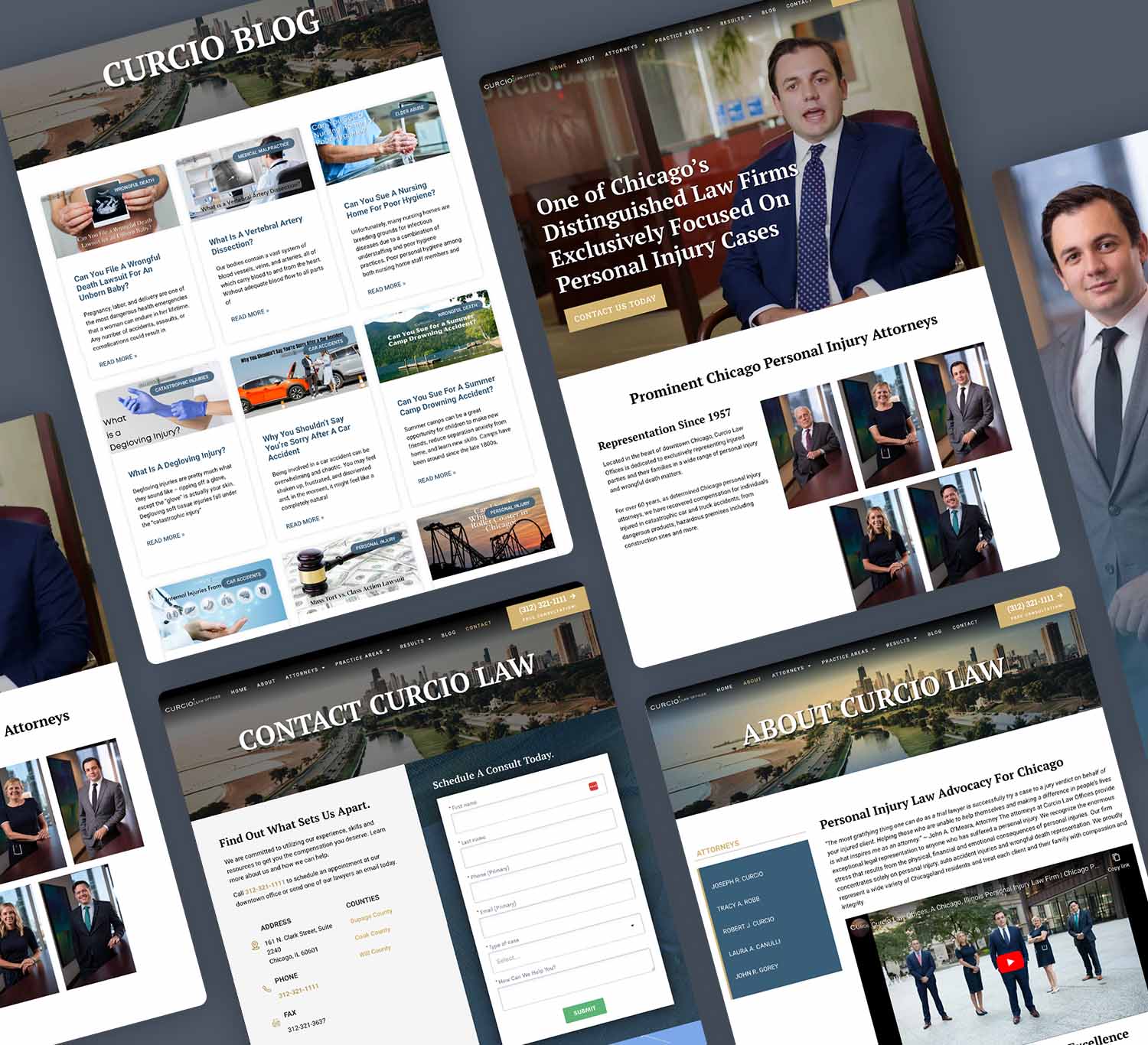Click Home in the About page menu
The height and width of the screenshot is (1045, 1148).
pyautogui.click(x=724, y=688)
